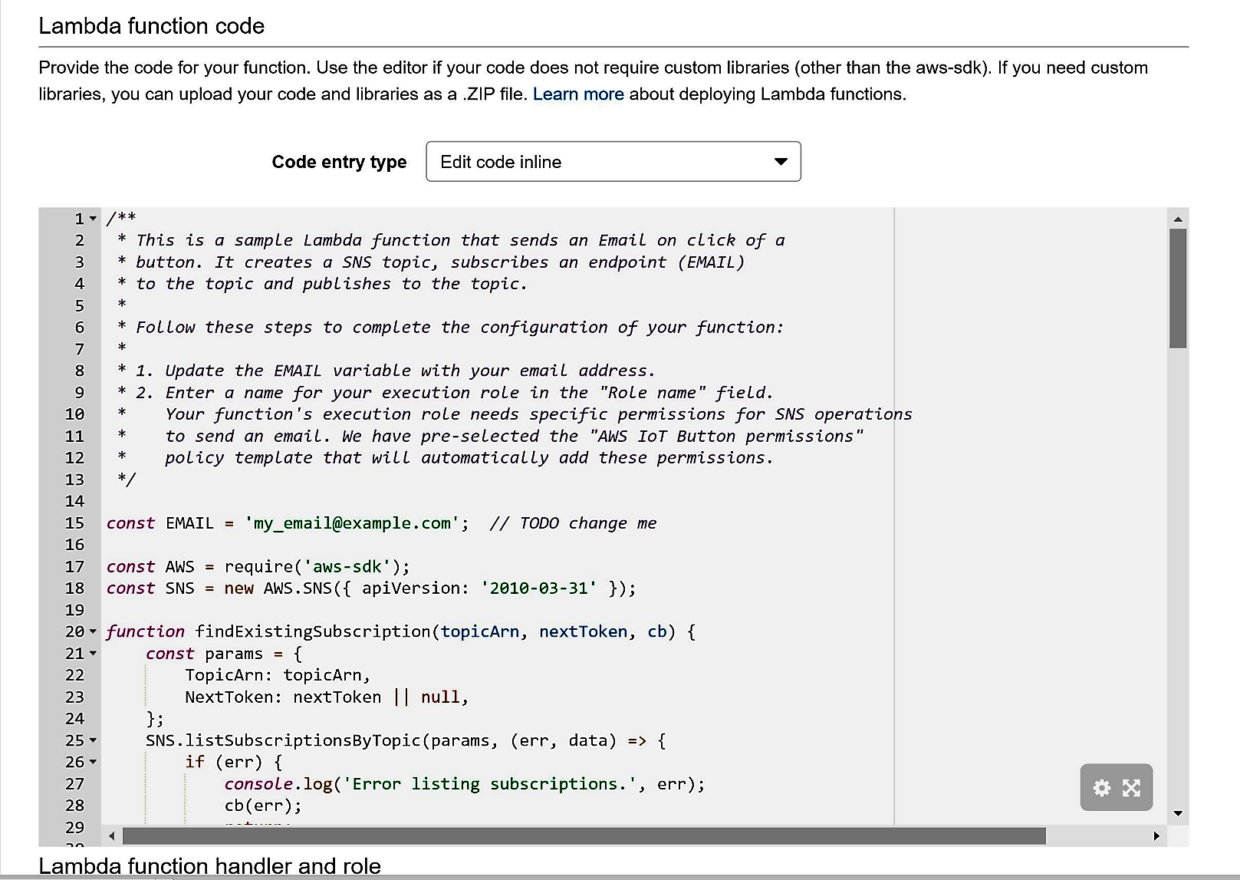
Task: Click the 'Lambda function code' heading
Action: click(x=151, y=27)
